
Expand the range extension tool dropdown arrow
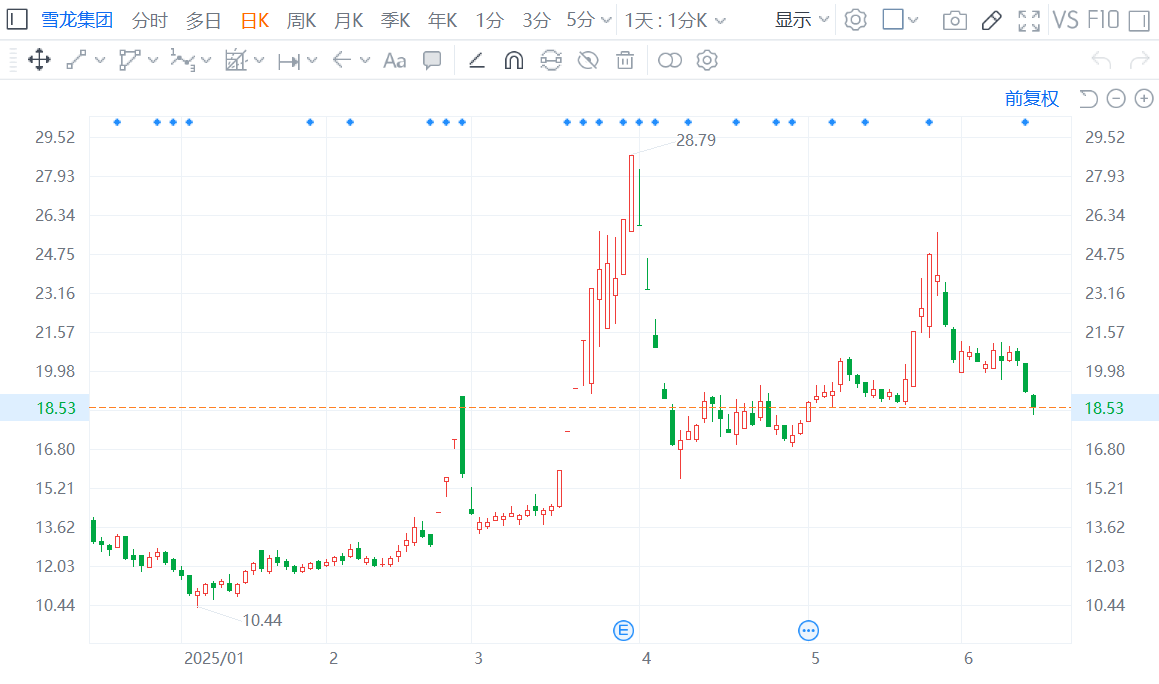point(312,61)
